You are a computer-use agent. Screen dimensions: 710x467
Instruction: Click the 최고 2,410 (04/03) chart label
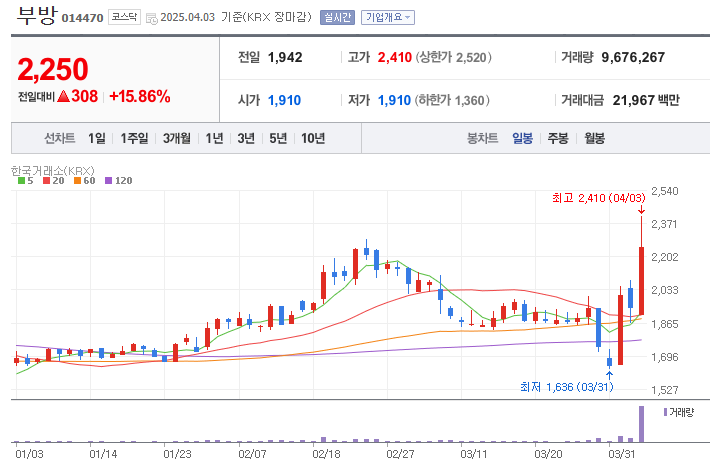pyautogui.click(x=598, y=198)
